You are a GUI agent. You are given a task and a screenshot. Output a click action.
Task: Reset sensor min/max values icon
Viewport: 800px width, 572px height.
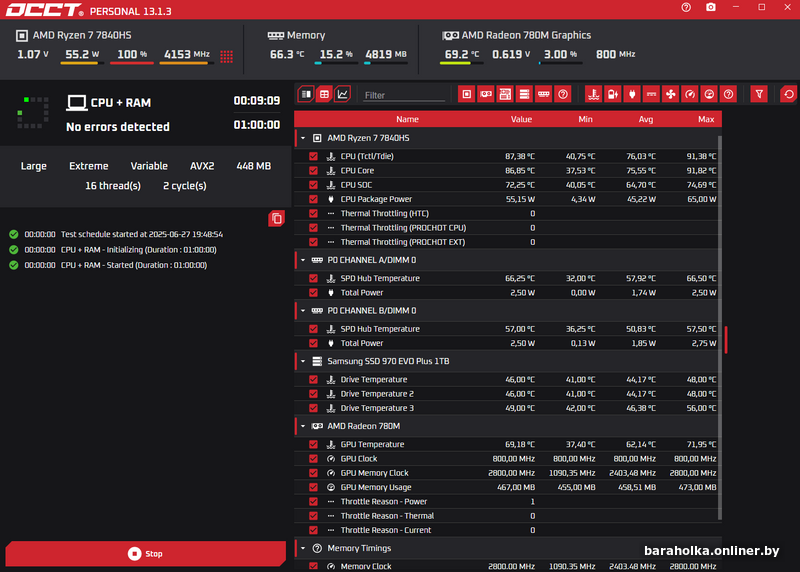point(789,94)
